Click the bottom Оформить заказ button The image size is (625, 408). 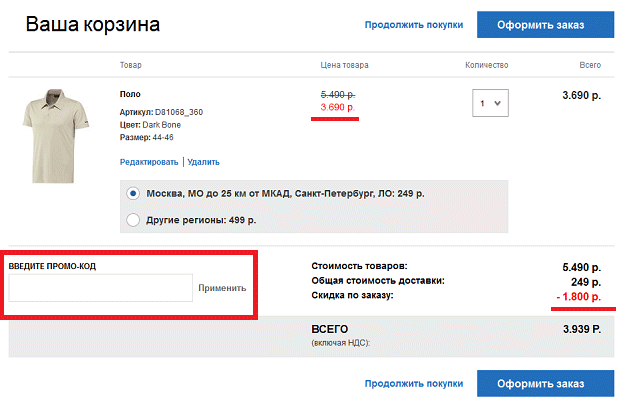tap(545, 383)
